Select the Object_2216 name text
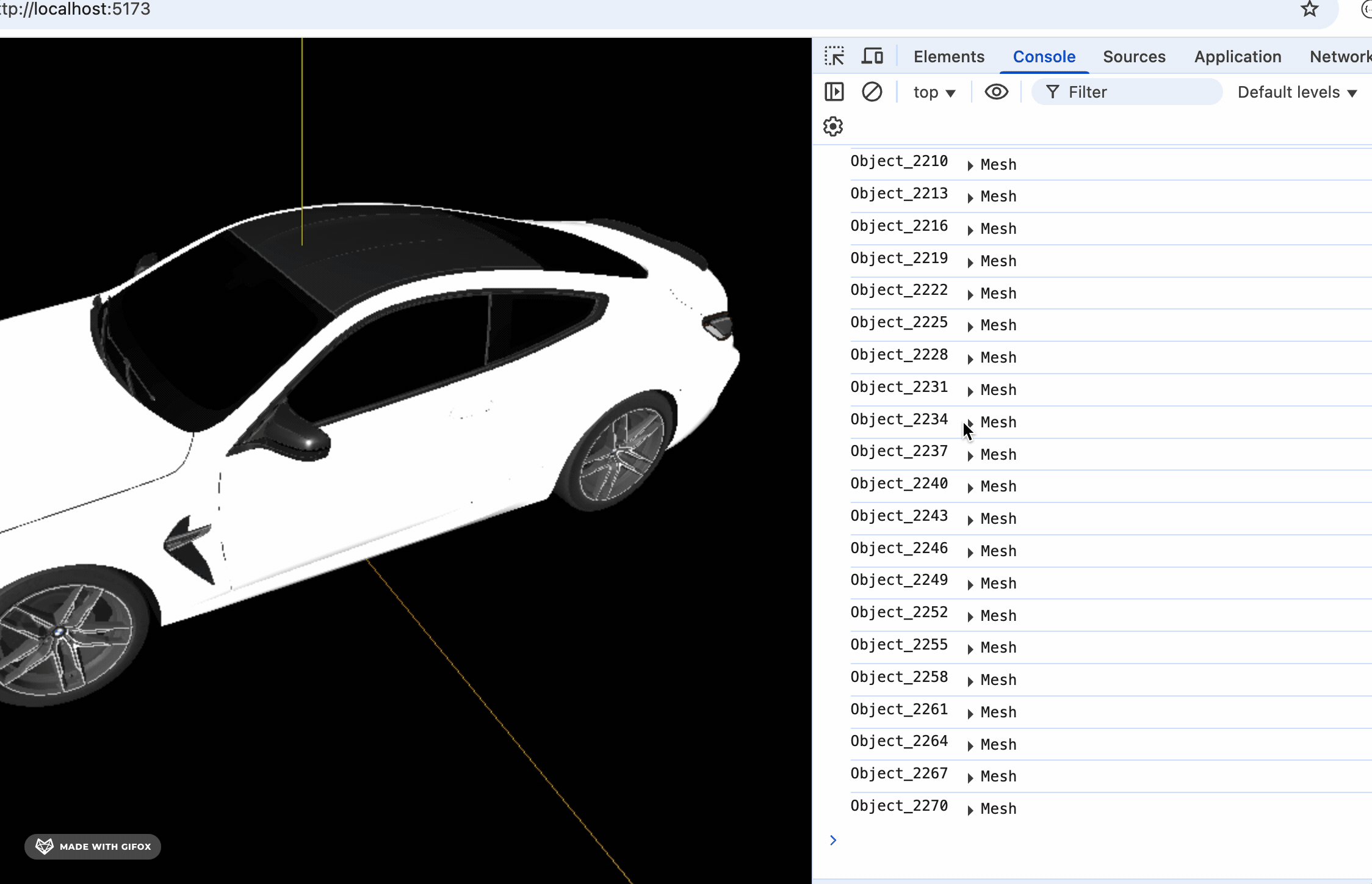1372x884 pixels. click(899, 226)
